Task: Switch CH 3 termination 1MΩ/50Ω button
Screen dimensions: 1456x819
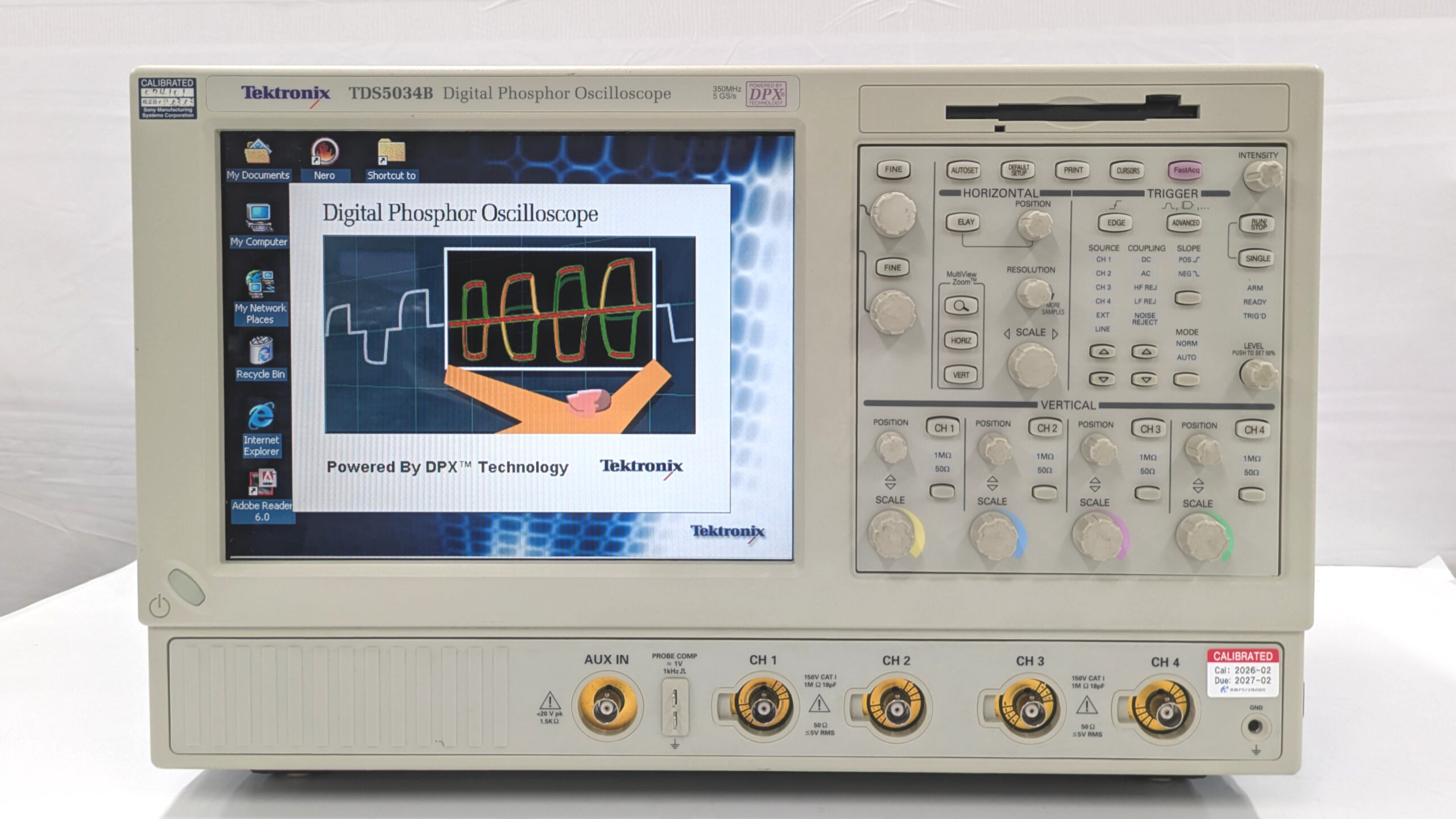Action: point(1148,493)
